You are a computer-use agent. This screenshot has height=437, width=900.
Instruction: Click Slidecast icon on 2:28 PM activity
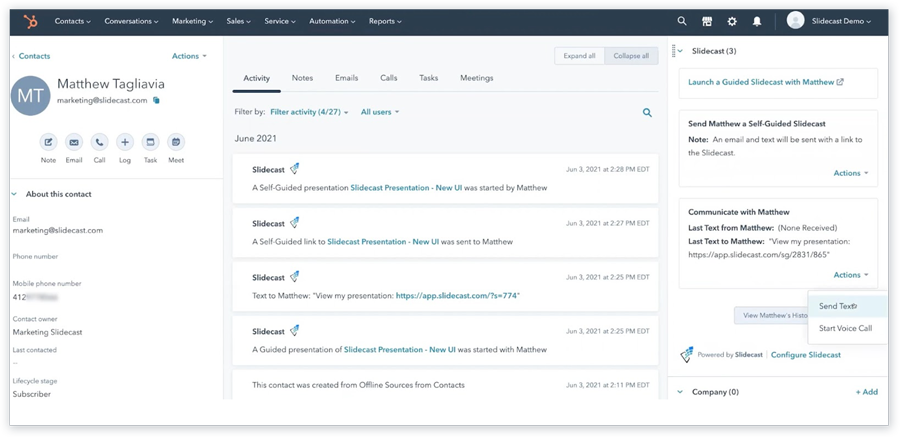point(294,169)
